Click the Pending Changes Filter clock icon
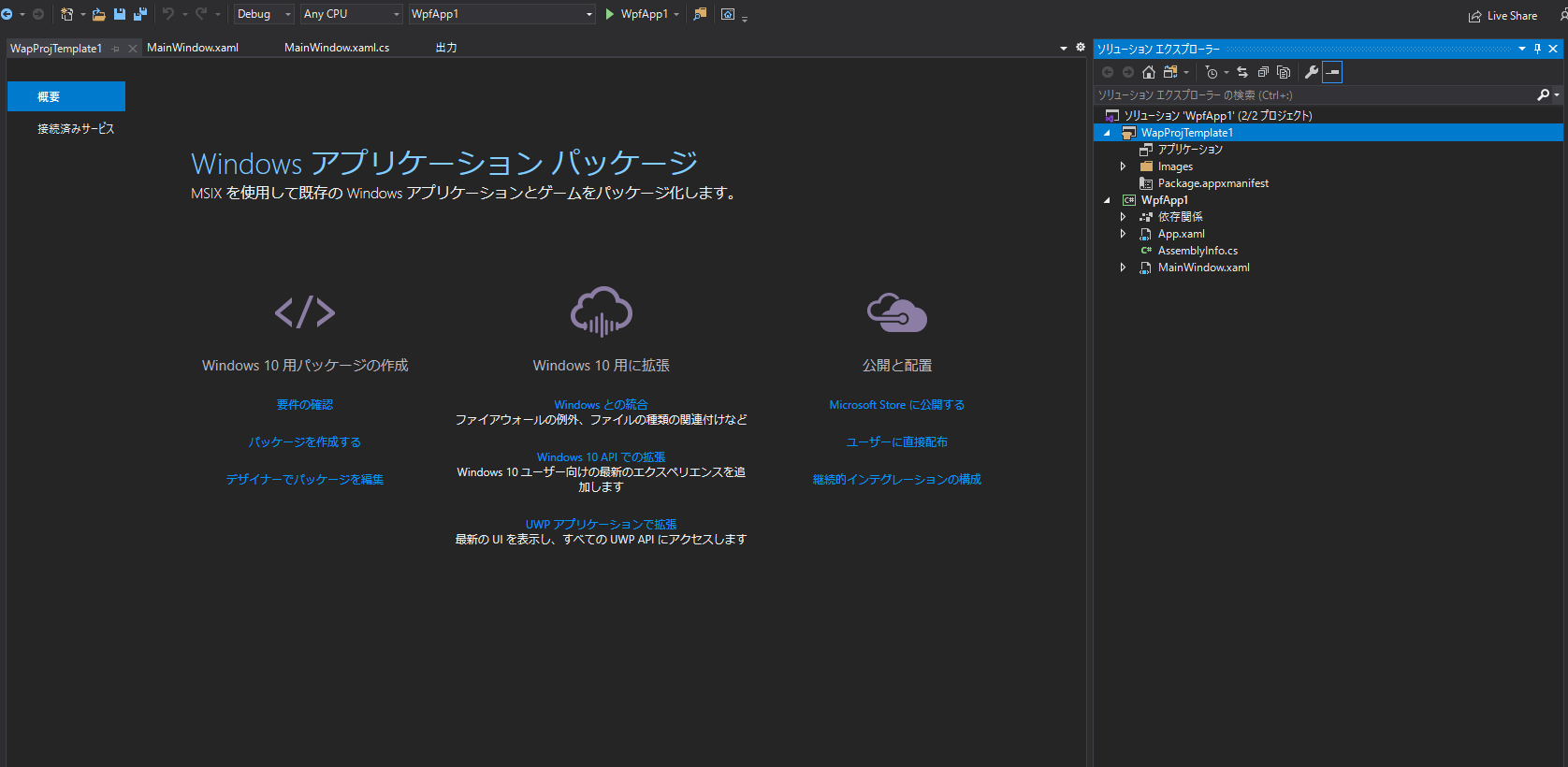The width and height of the screenshot is (1568, 767). click(1212, 72)
